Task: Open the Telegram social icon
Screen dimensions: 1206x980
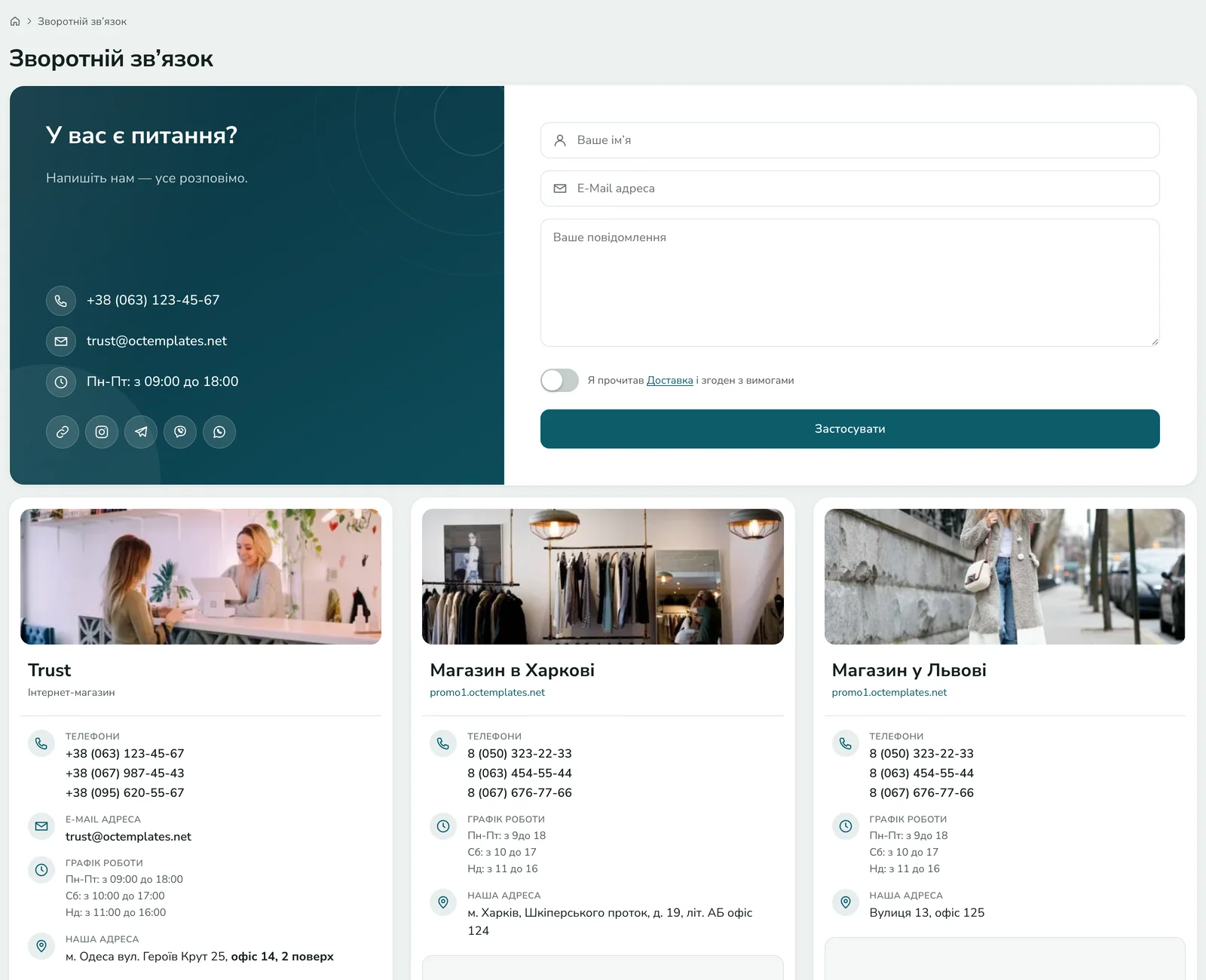Action: click(x=141, y=432)
